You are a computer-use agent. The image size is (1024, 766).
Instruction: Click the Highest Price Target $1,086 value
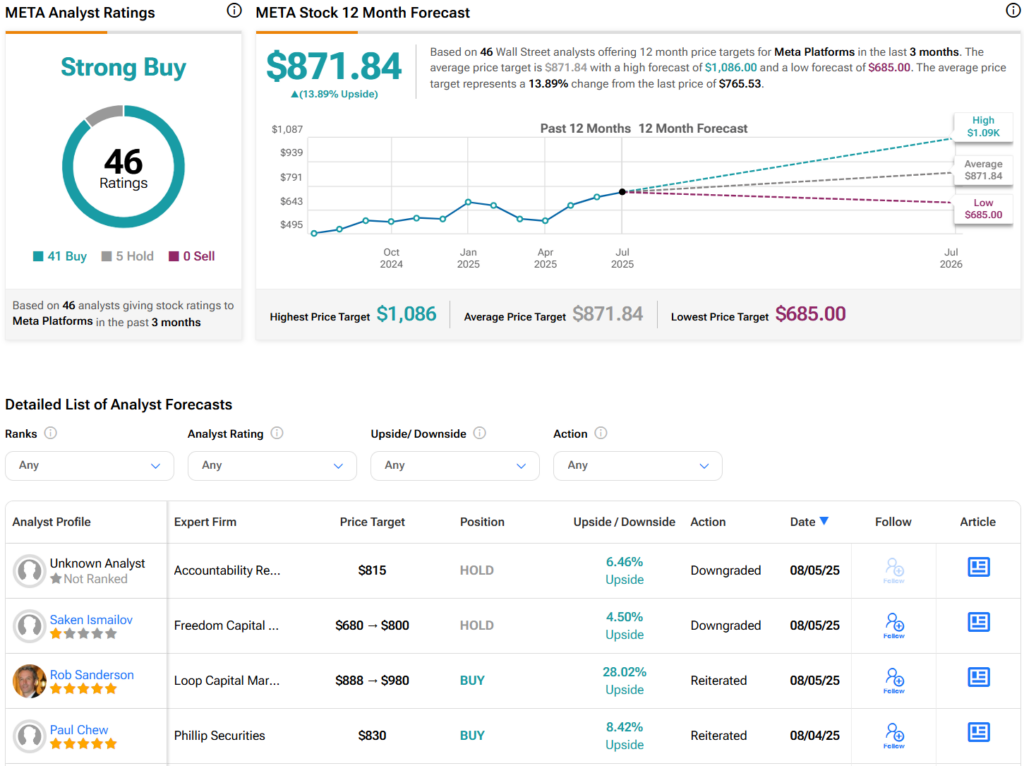pyautogui.click(x=406, y=314)
